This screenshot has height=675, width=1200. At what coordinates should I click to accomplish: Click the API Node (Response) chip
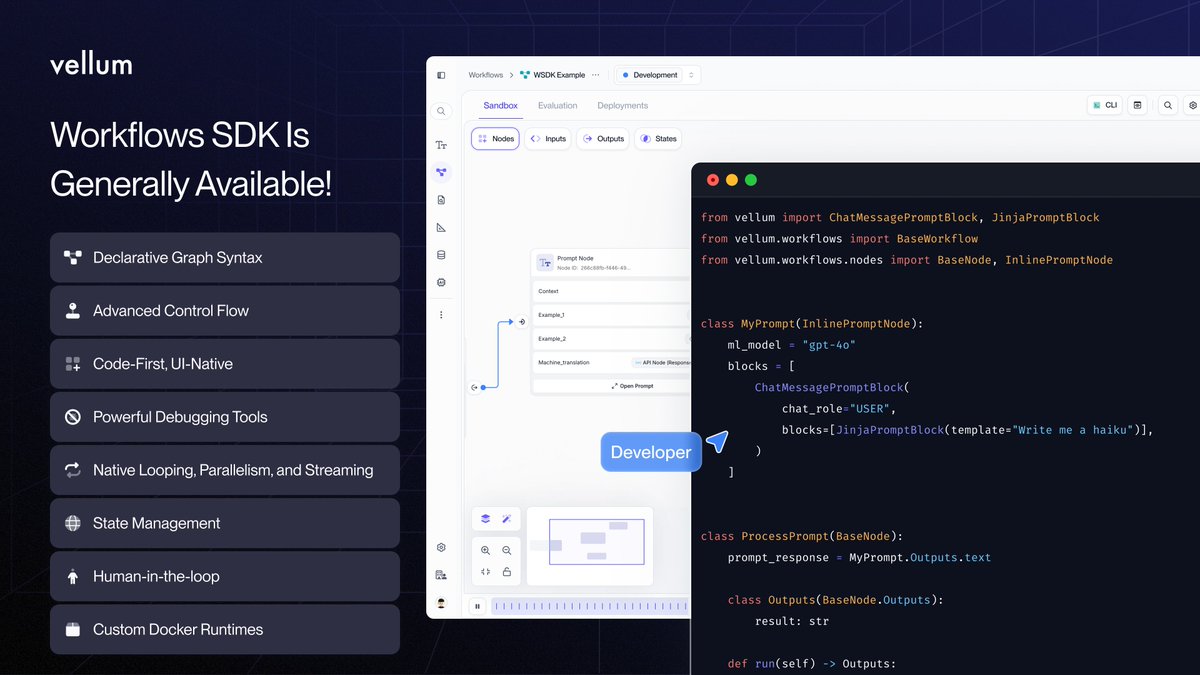[x=661, y=363]
